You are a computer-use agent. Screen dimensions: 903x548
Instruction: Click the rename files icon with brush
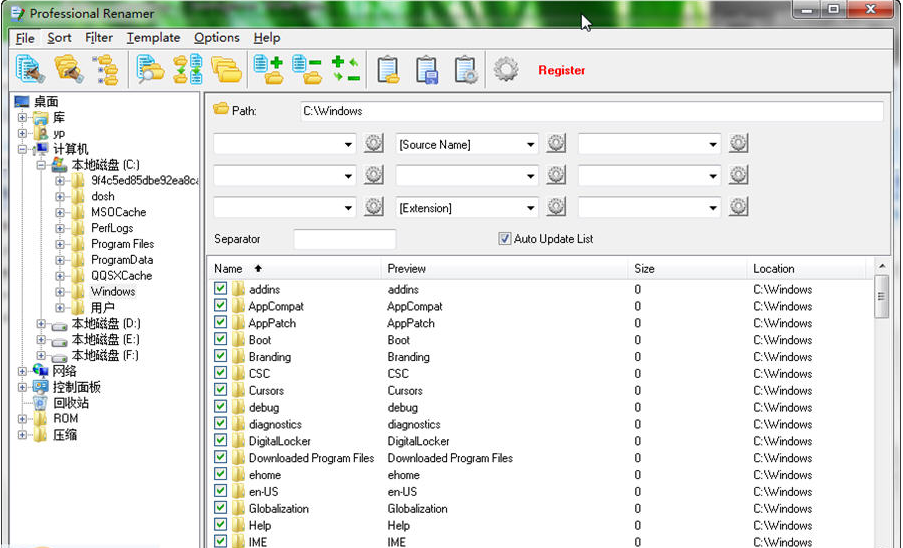point(29,69)
